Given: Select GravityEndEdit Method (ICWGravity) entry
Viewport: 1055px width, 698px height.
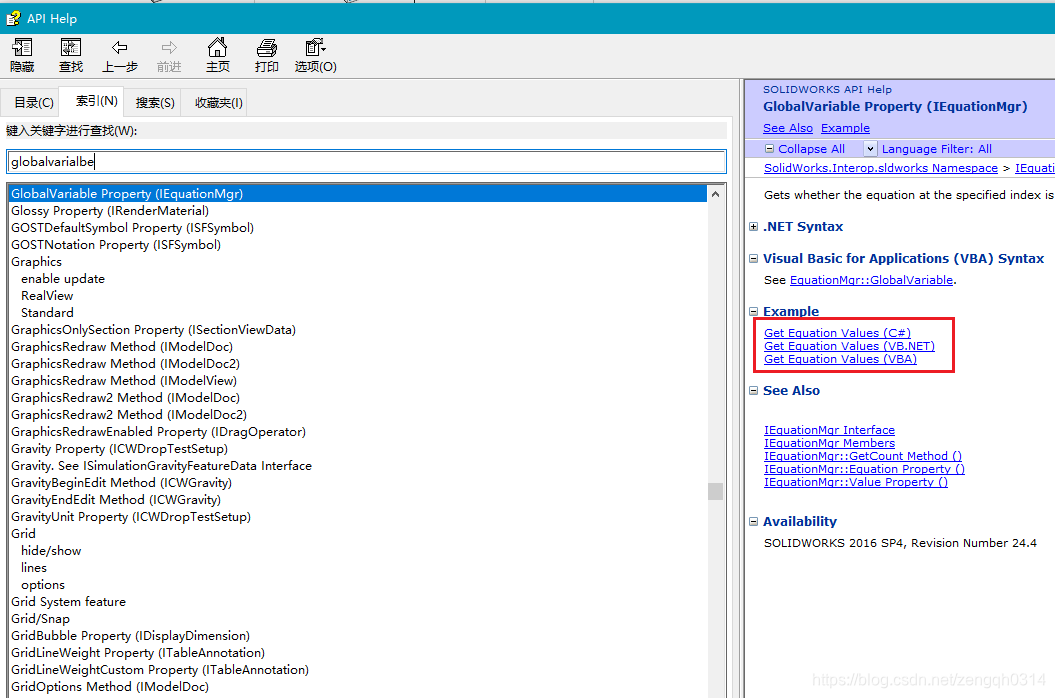Looking at the screenshot, I should coord(116,499).
